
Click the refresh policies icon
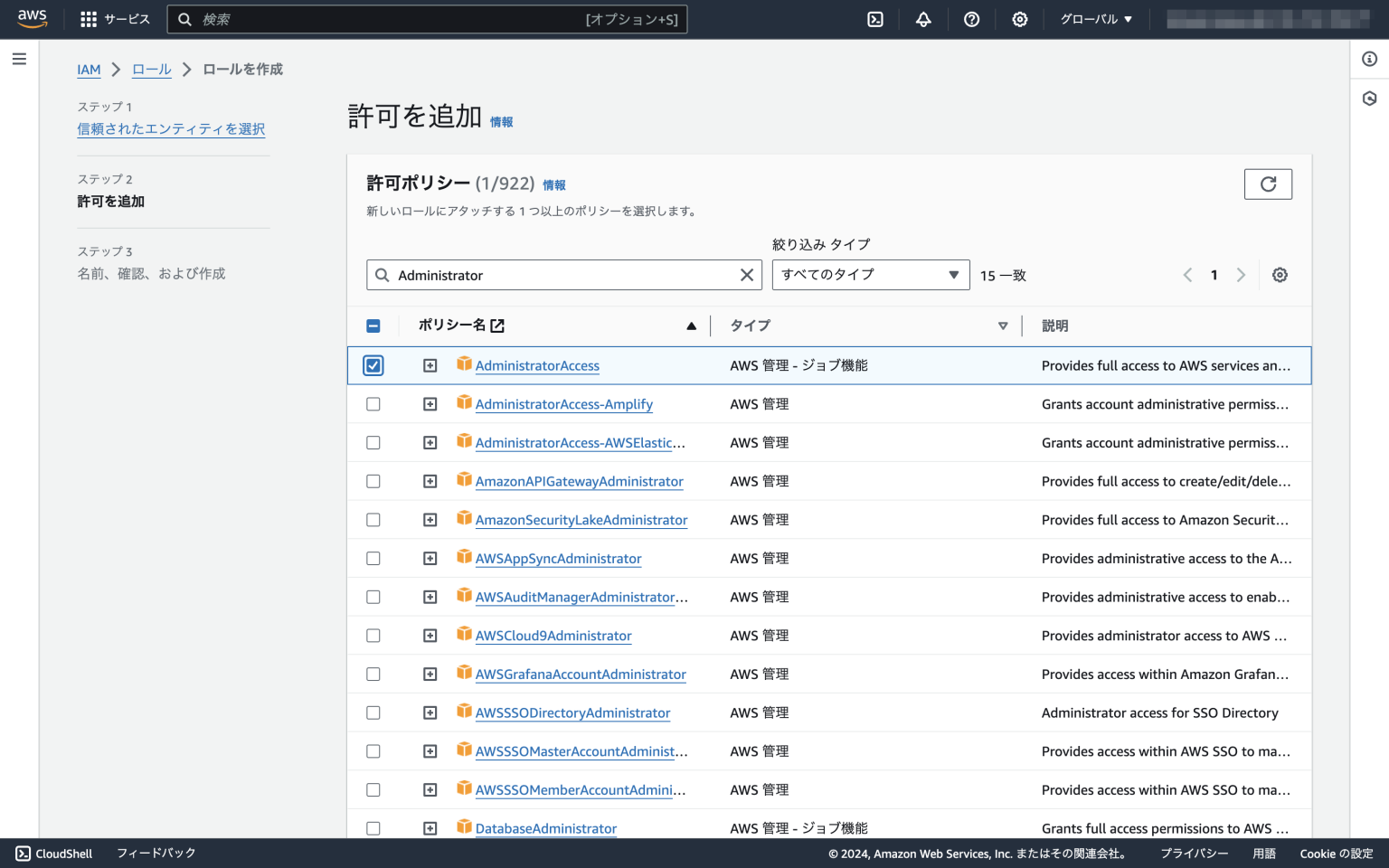click(x=1268, y=184)
